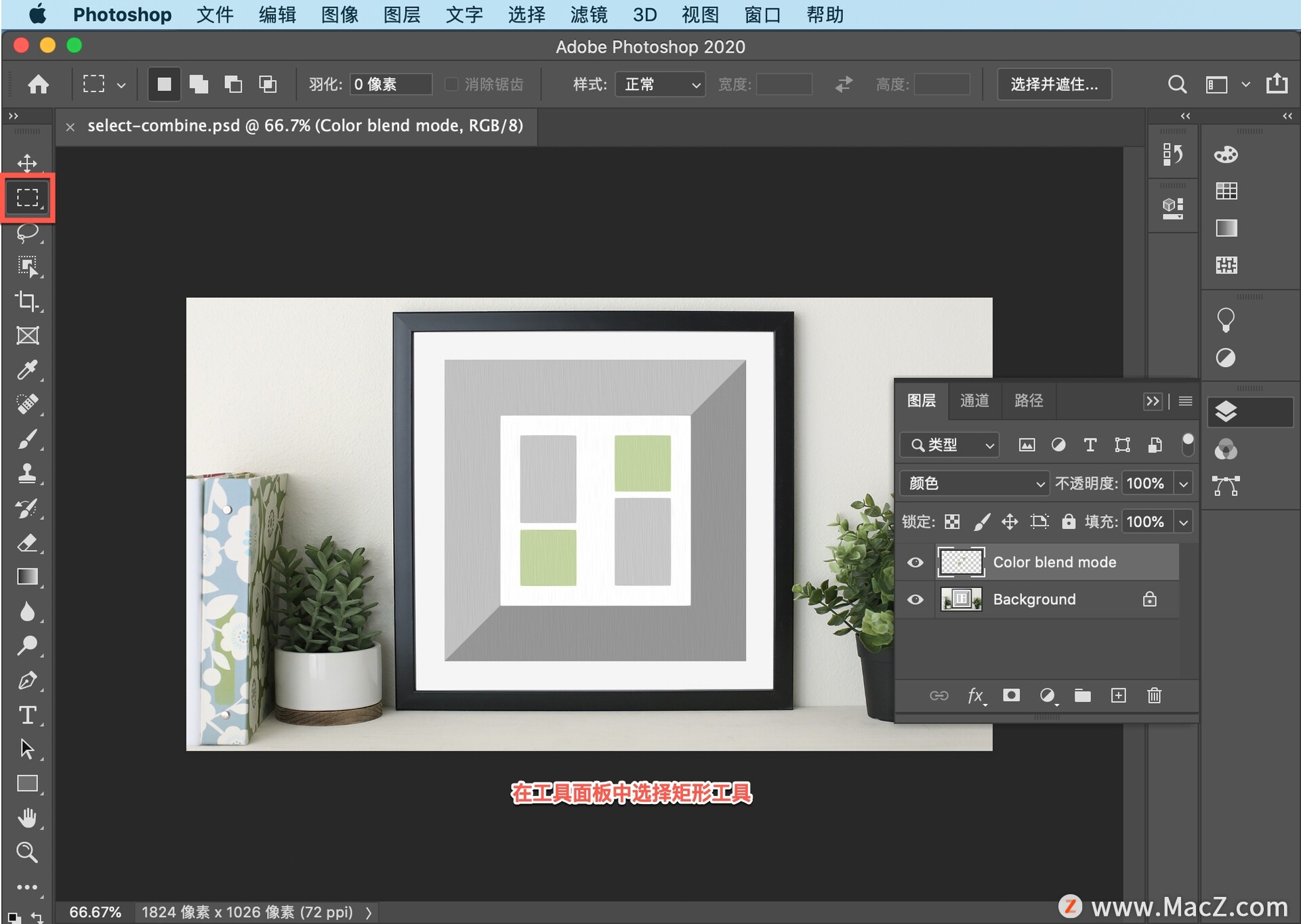Open the 类型 layer filter dropdown
Screen dimensions: 1301x924
[950, 445]
